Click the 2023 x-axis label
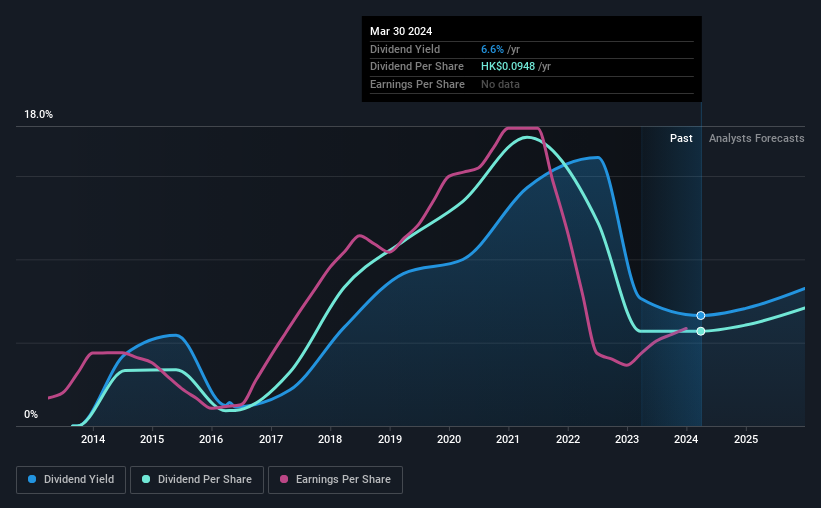821x508 pixels. point(627,439)
